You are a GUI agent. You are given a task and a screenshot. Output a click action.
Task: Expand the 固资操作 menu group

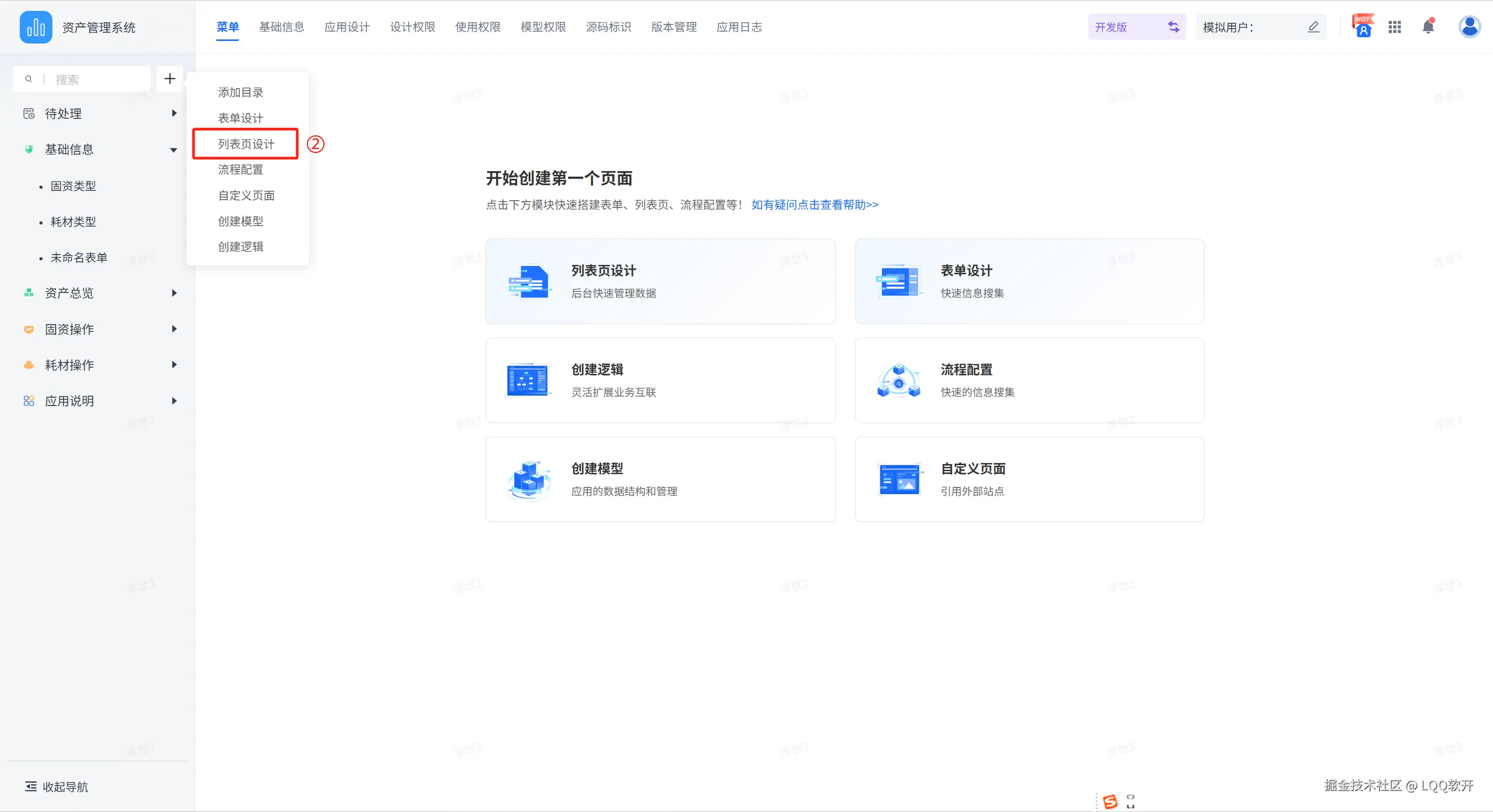tap(173, 329)
